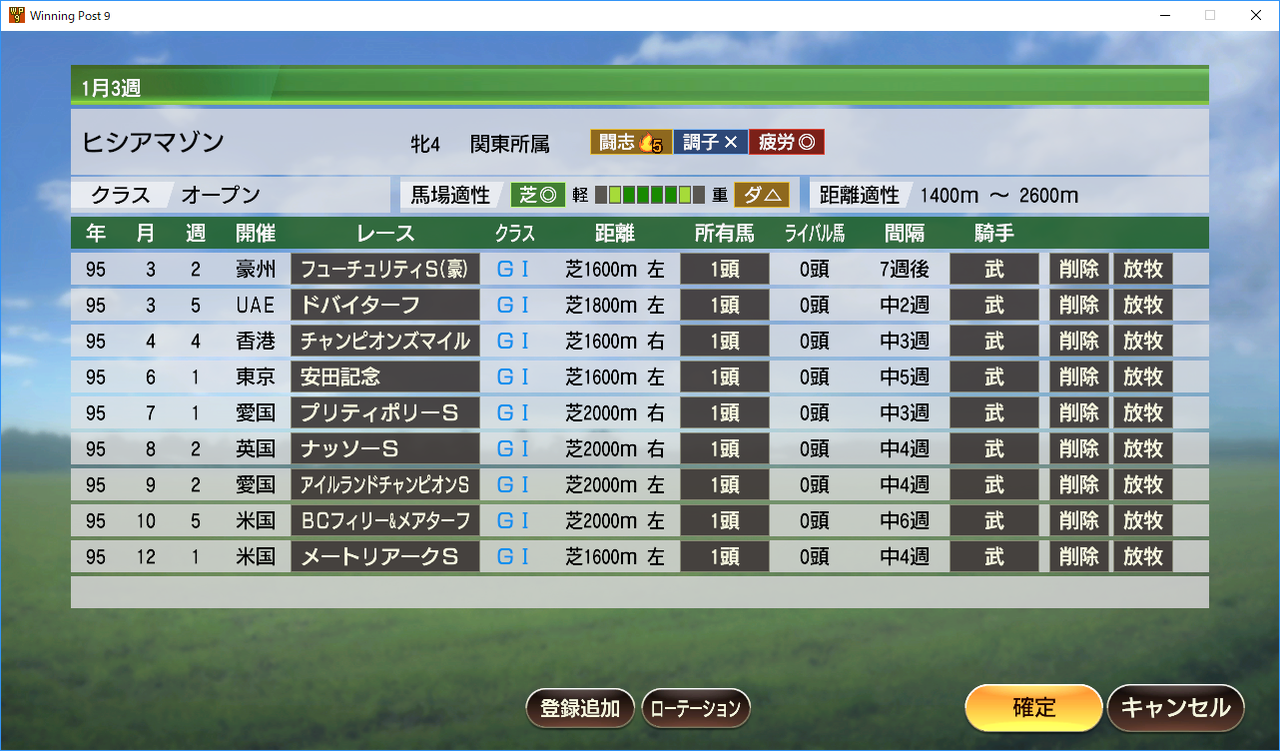
Task: Delete the メートリアークS entry
Action: pyautogui.click(x=1079, y=557)
